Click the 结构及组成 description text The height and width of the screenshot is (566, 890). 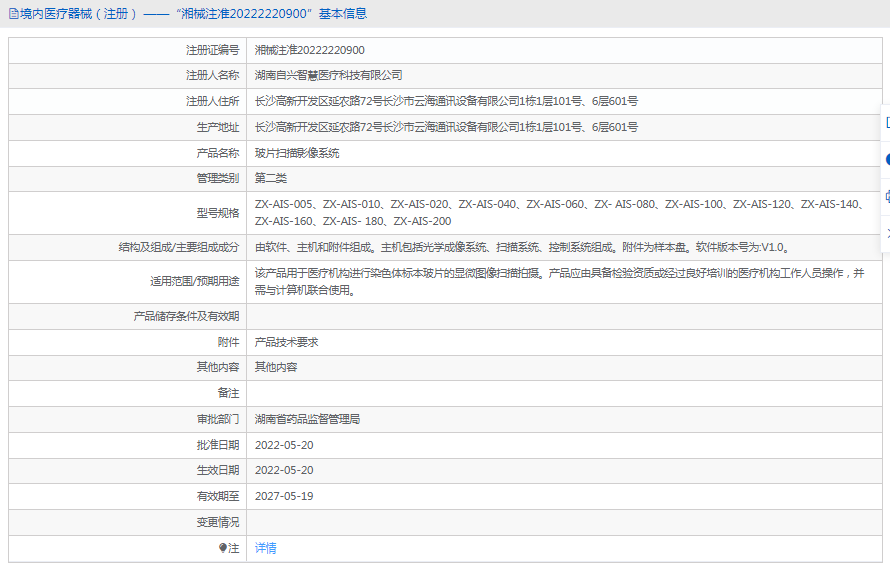(522, 247)
